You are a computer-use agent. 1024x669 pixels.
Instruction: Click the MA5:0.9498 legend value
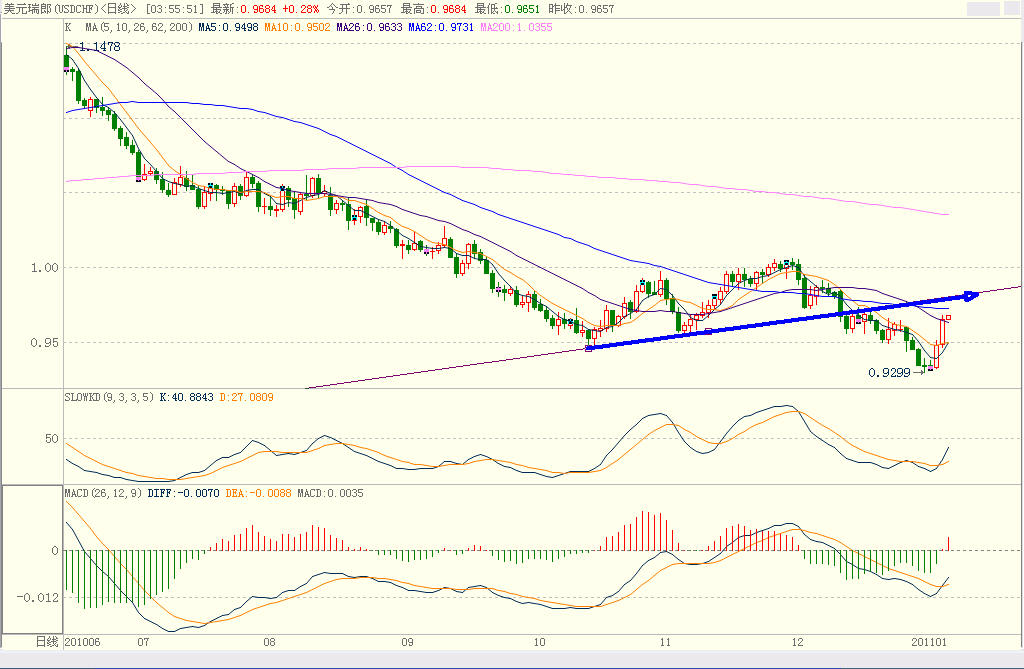point(228,27)
